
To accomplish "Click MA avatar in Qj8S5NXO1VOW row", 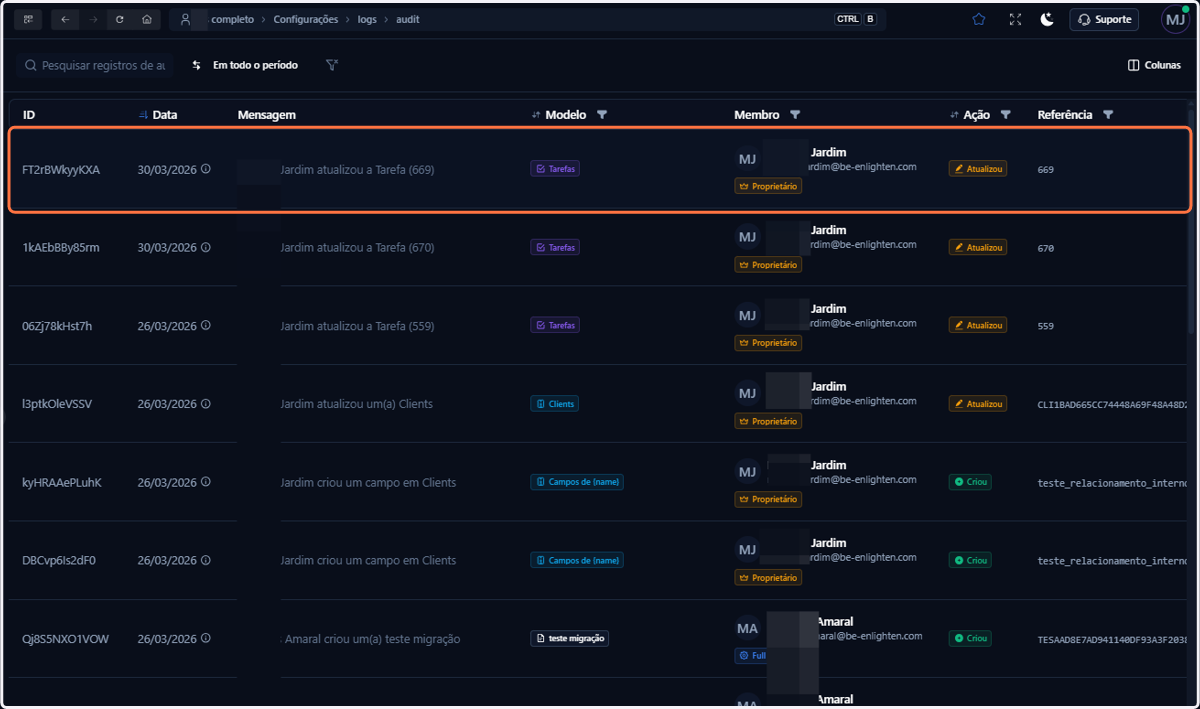I will point(747,628).
